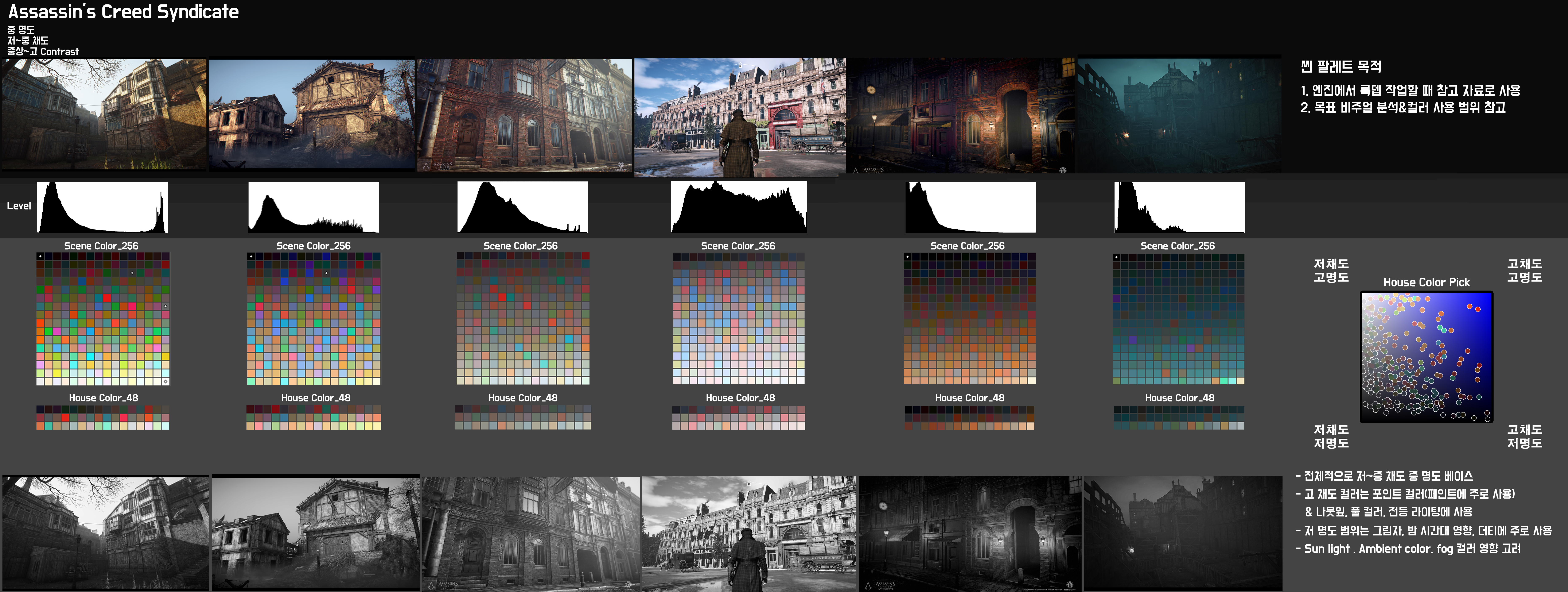
Task: Click the teal Scene Color_256 palette grid
Action: tap(1178, 319)
